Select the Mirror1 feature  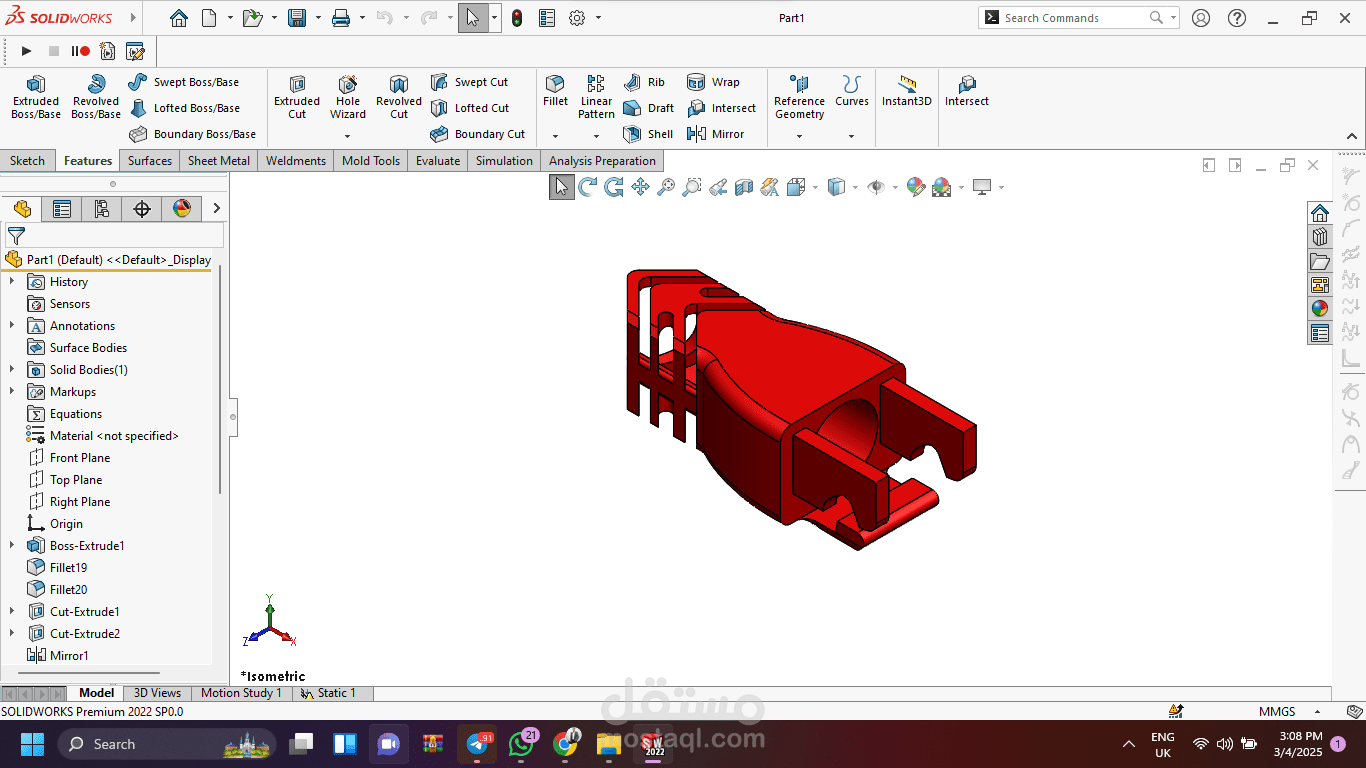click(x=69, y=656)
